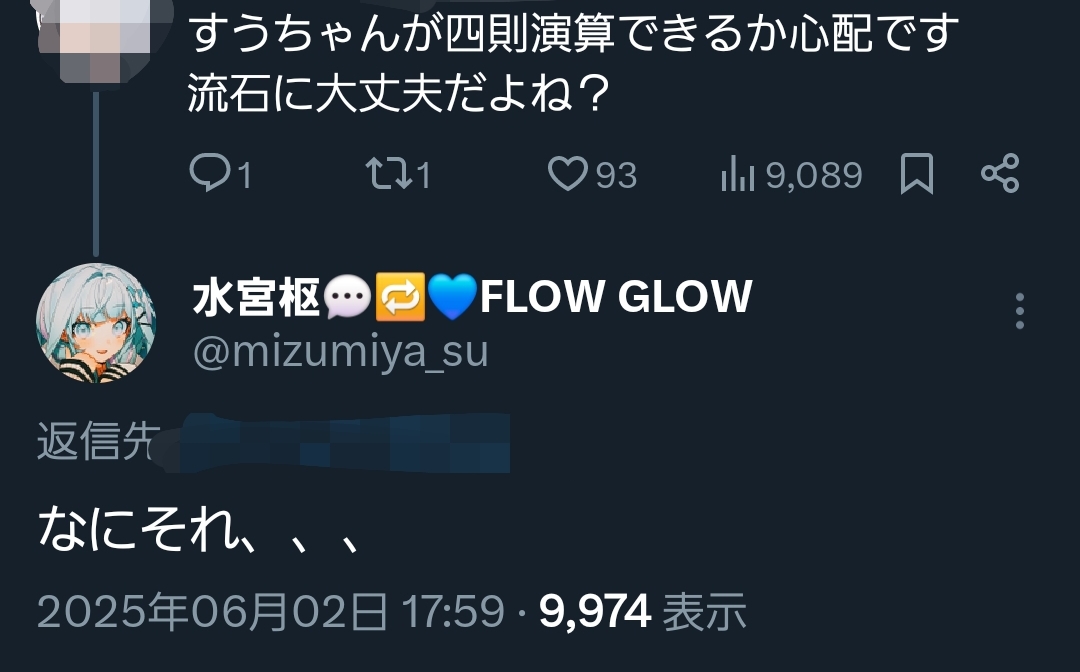Open 水宮枢's profile picture
This screenshot has height=672, width=1080.
coord(96,323)
